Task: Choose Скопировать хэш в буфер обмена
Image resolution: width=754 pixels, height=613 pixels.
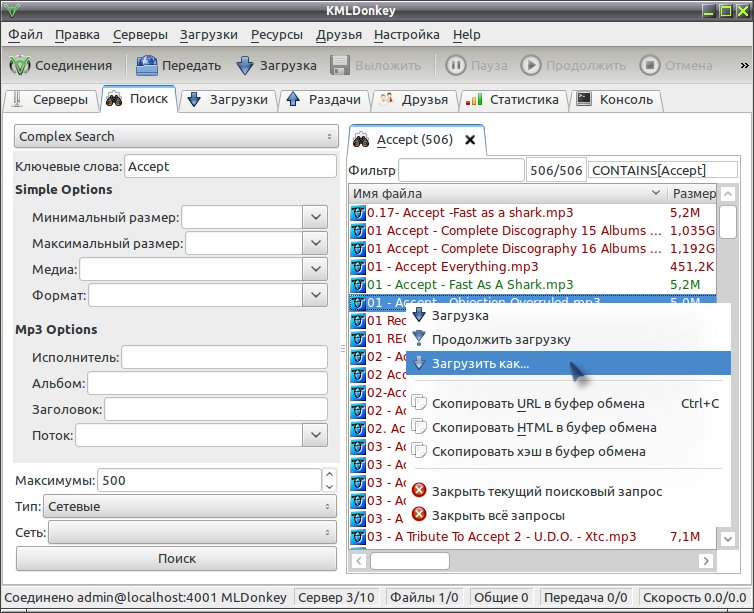Action: [568, 451]
